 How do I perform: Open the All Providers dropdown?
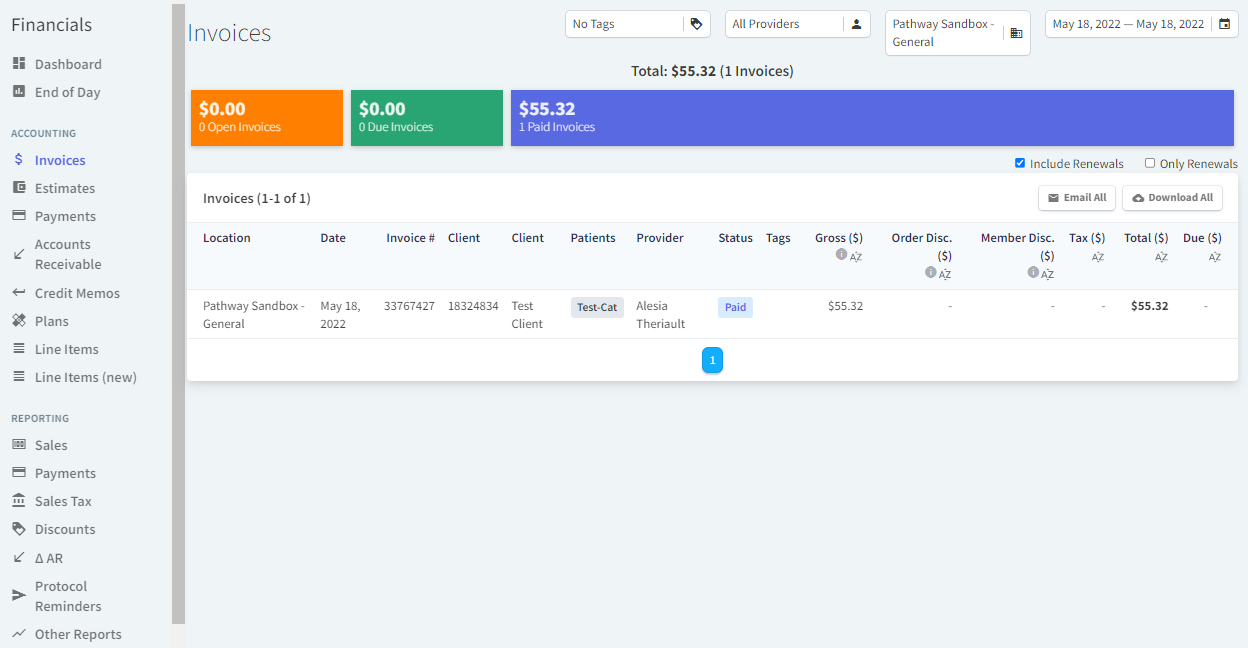pyautogui.click(x=785, y=23)
